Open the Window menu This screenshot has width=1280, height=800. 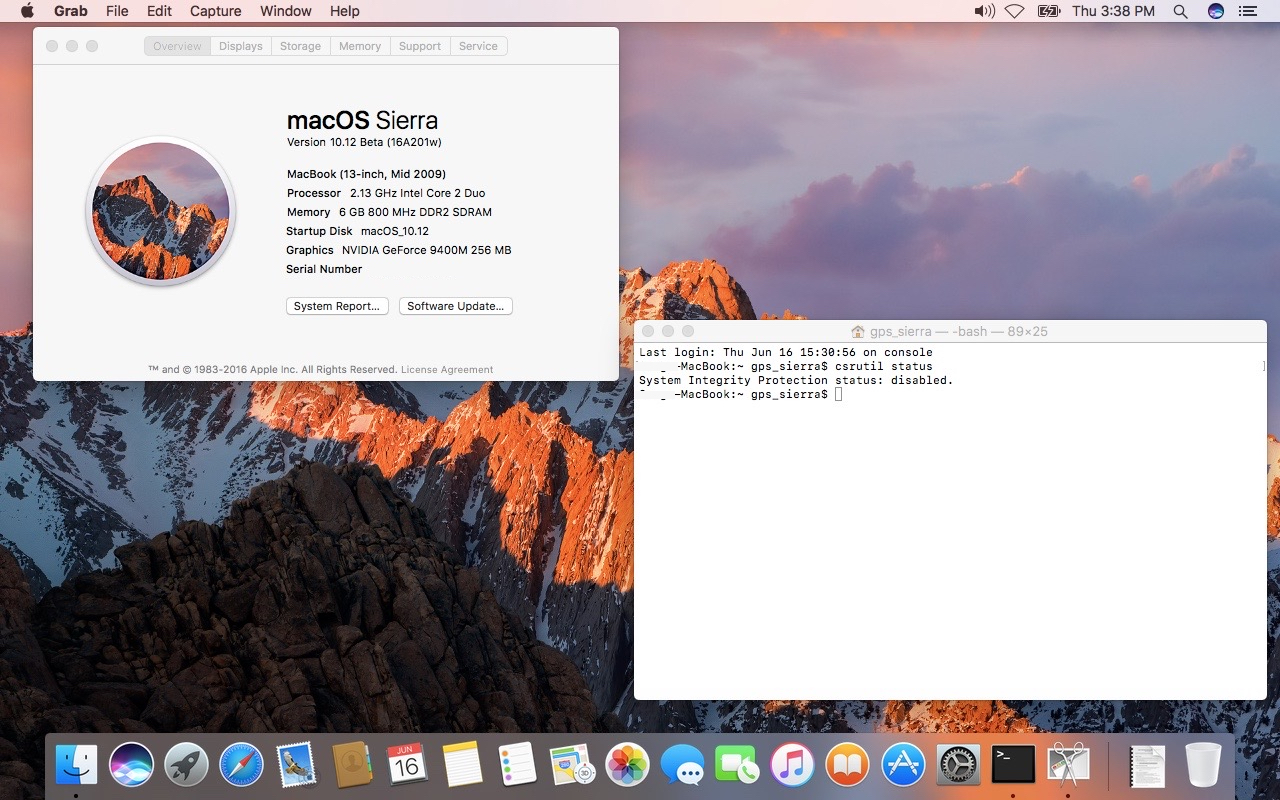(285, 11)
